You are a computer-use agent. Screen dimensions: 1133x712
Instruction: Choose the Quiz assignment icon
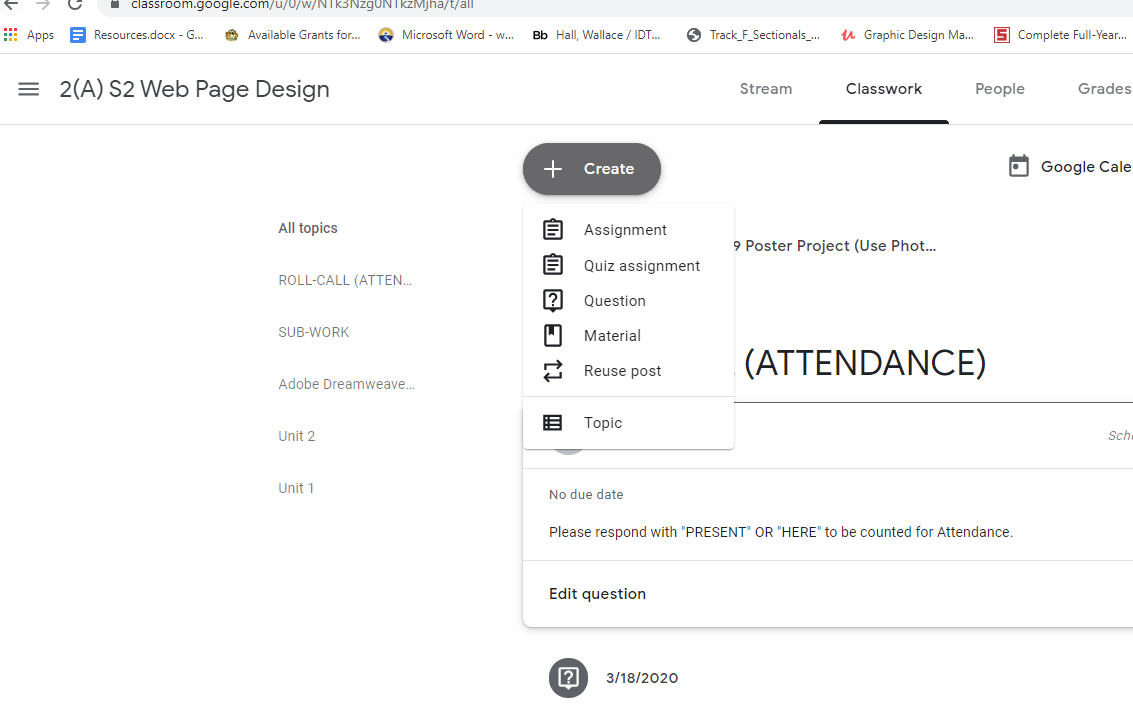(553, 265)
